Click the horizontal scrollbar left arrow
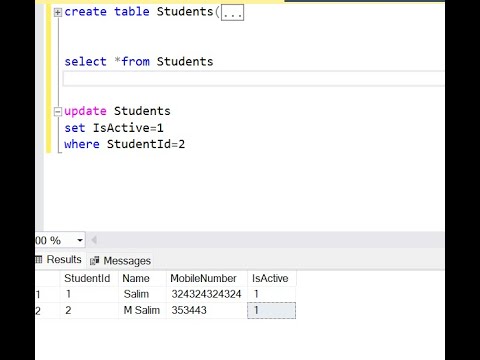 click(x=94, y=240)
